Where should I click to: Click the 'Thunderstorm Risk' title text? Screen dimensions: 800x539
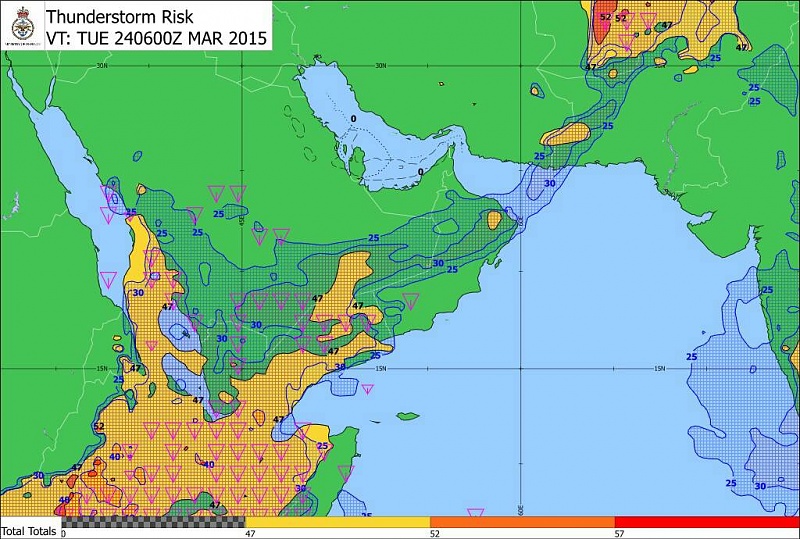coord(120,16)
